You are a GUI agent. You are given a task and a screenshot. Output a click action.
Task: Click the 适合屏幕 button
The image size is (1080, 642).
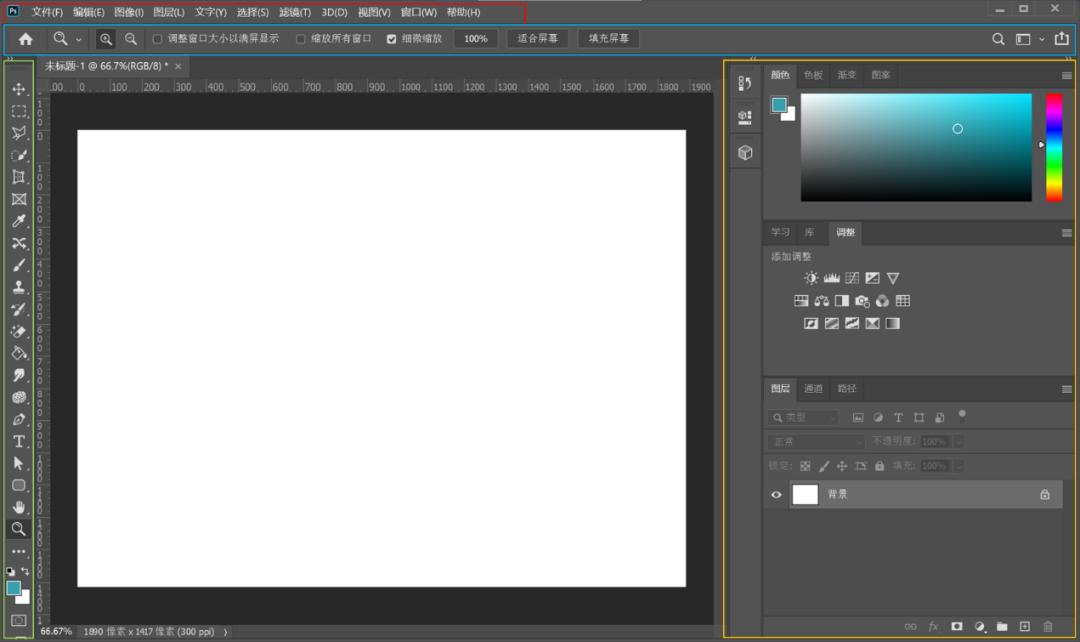pos(538,39)
